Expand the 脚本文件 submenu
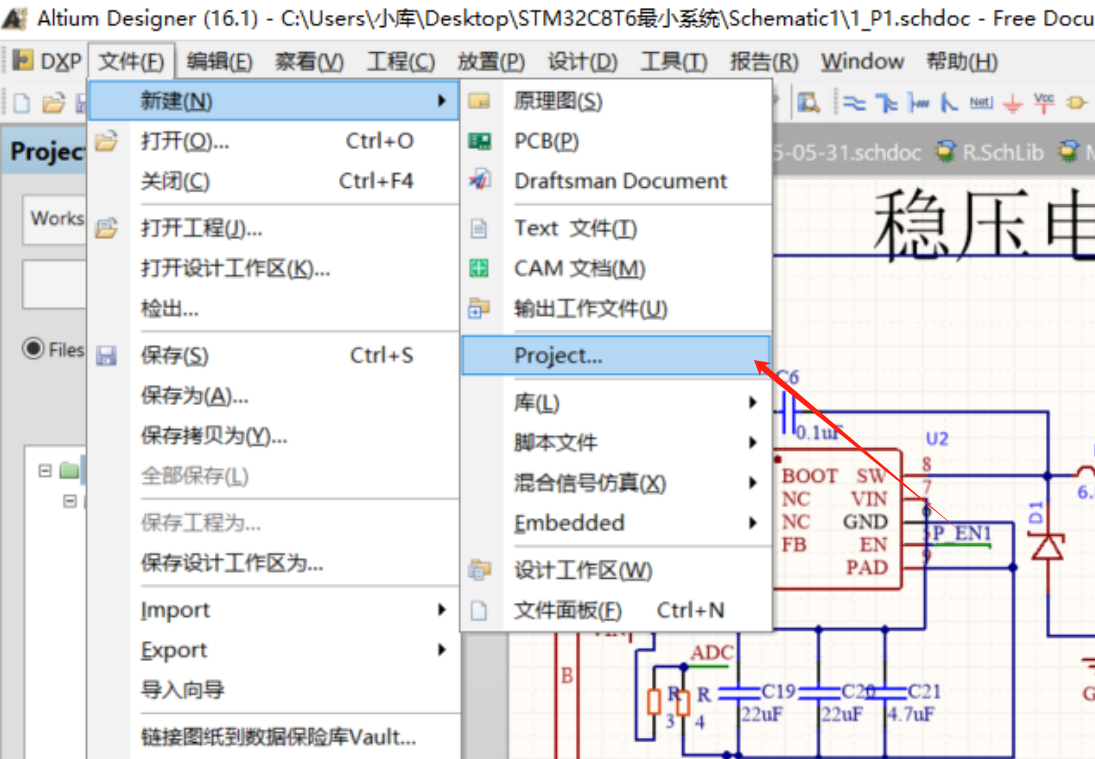Screen dimensions: 1095x759 (x=752, y=442)
